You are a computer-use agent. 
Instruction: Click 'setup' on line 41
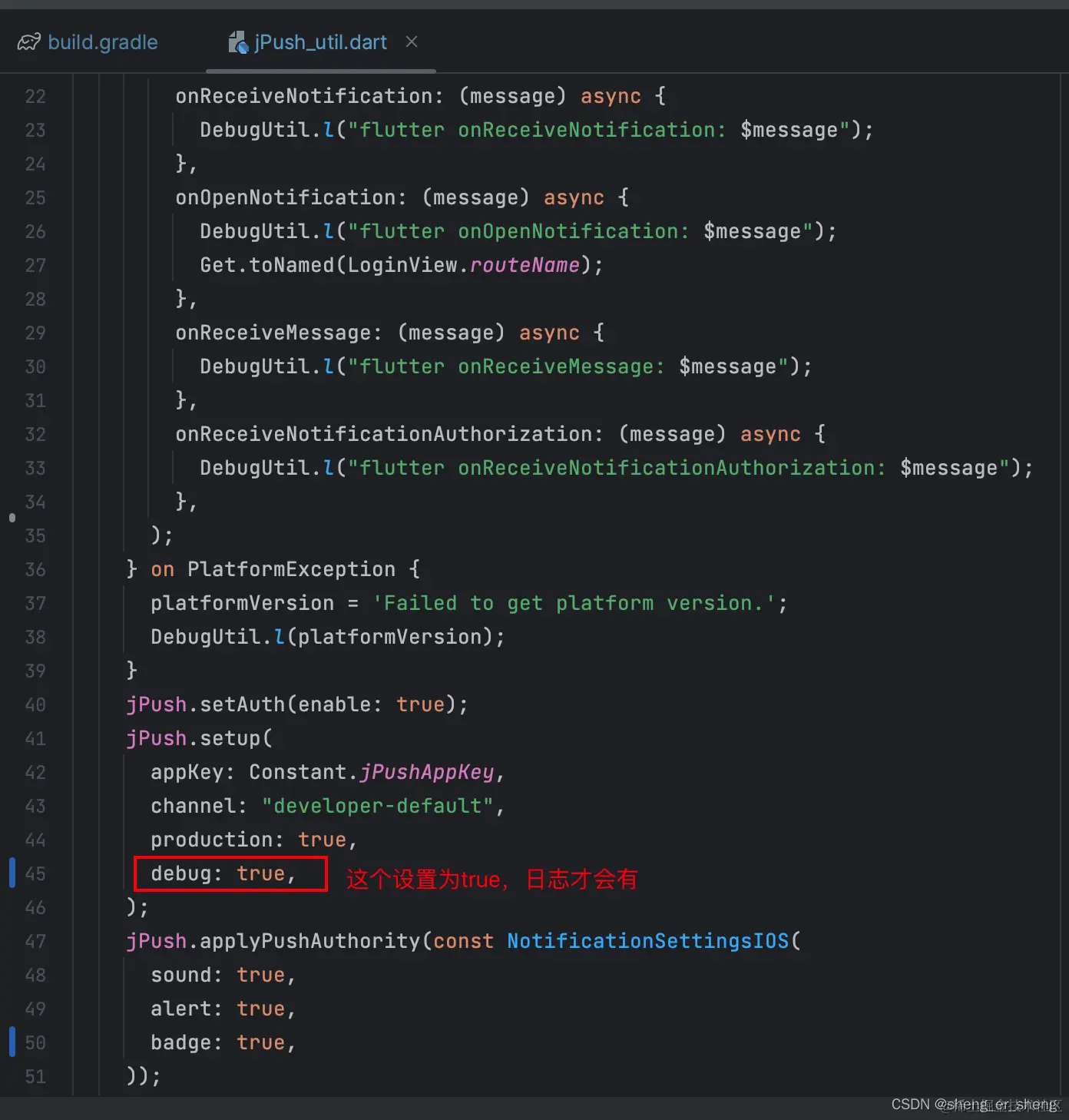(x=230, y=738)
